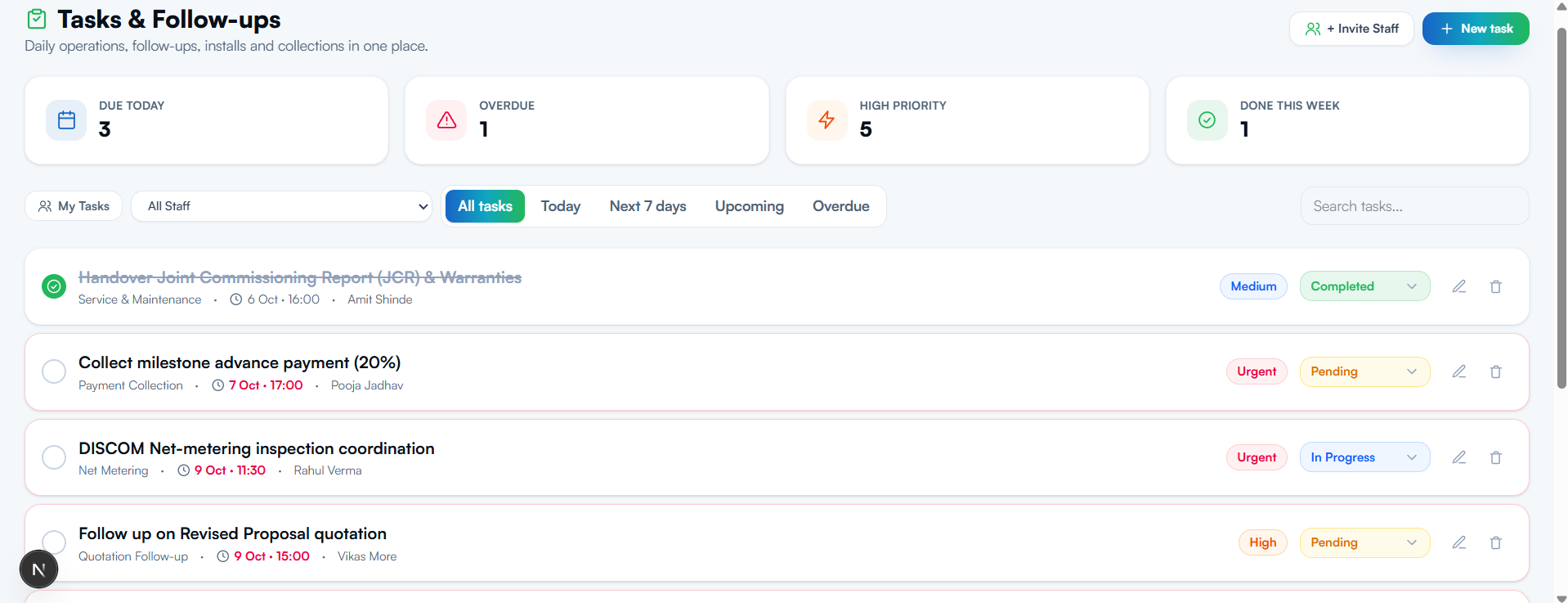Click the Done This Week checkmark icon

point(1207,120)
